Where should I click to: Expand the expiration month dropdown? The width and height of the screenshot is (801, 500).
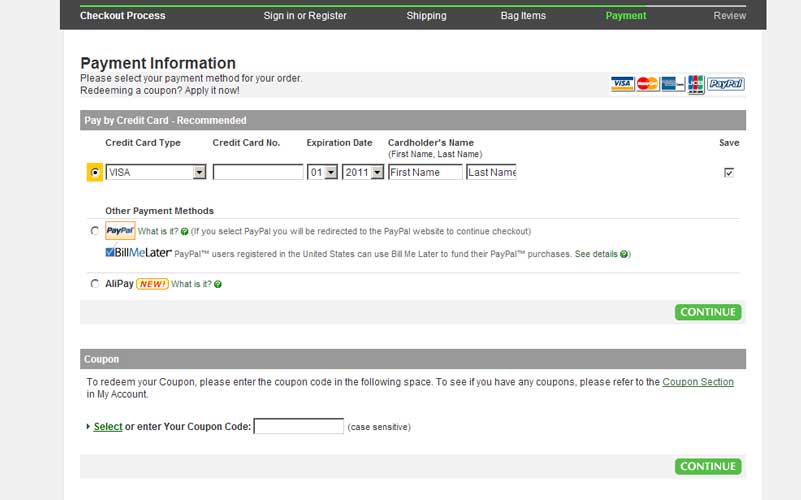coord(331,172)
